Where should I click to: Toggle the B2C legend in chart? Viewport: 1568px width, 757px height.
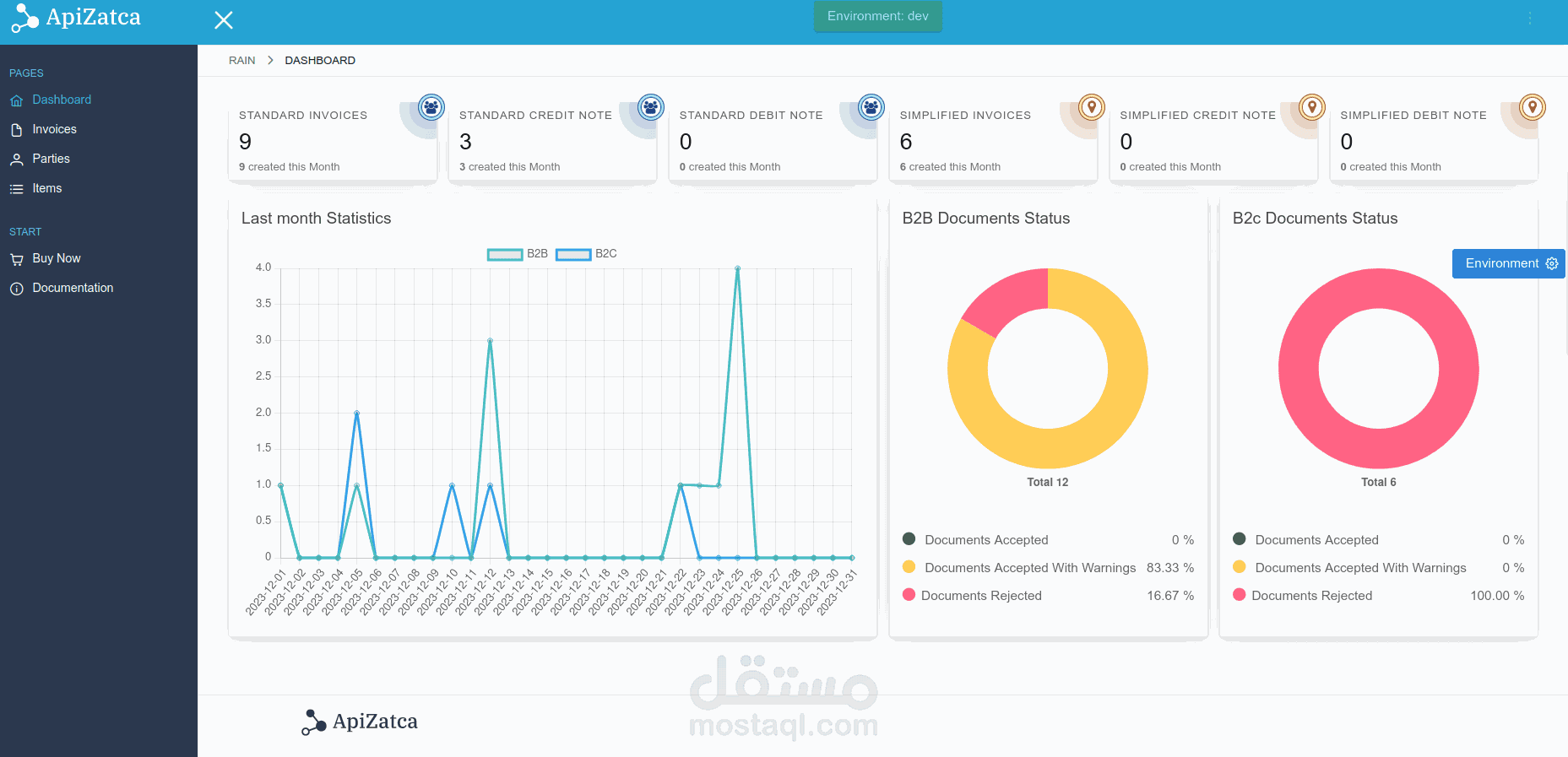coord(586,254)
